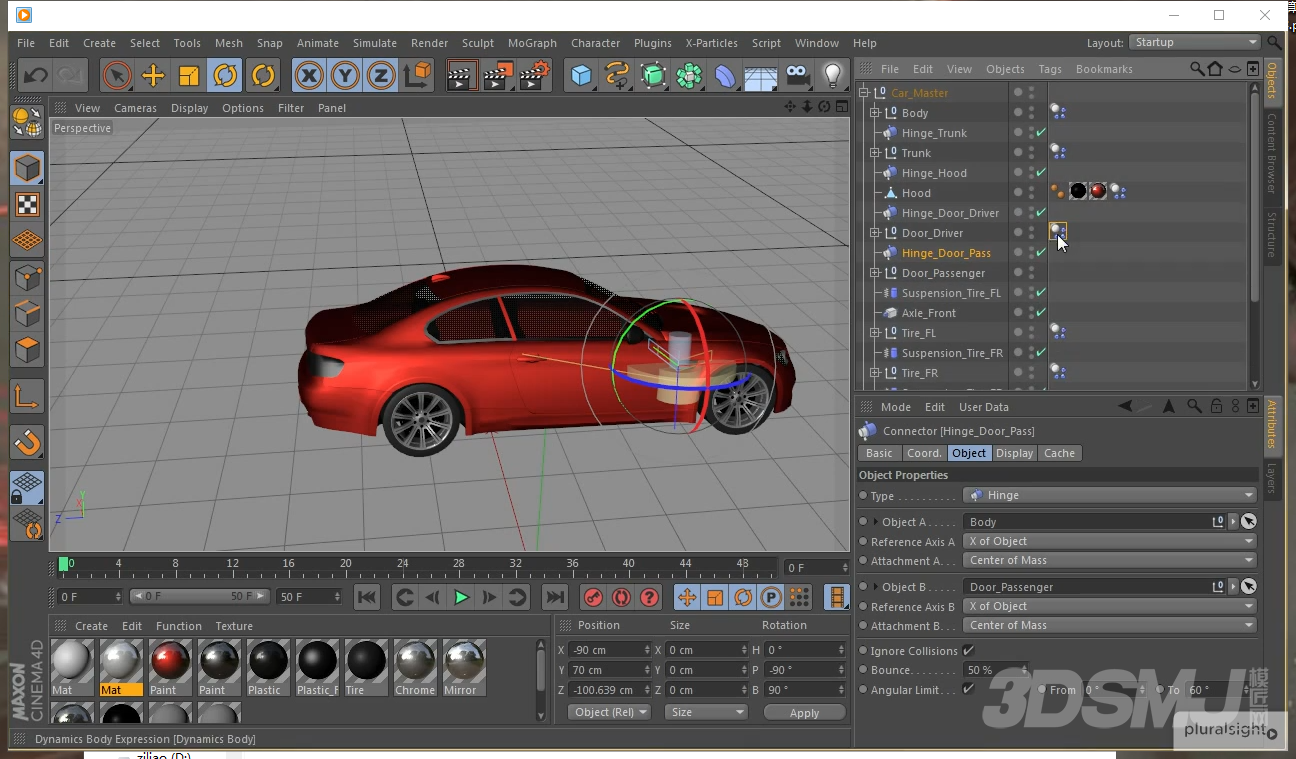
Task: Open Snap menu
Action: [270, 43]
